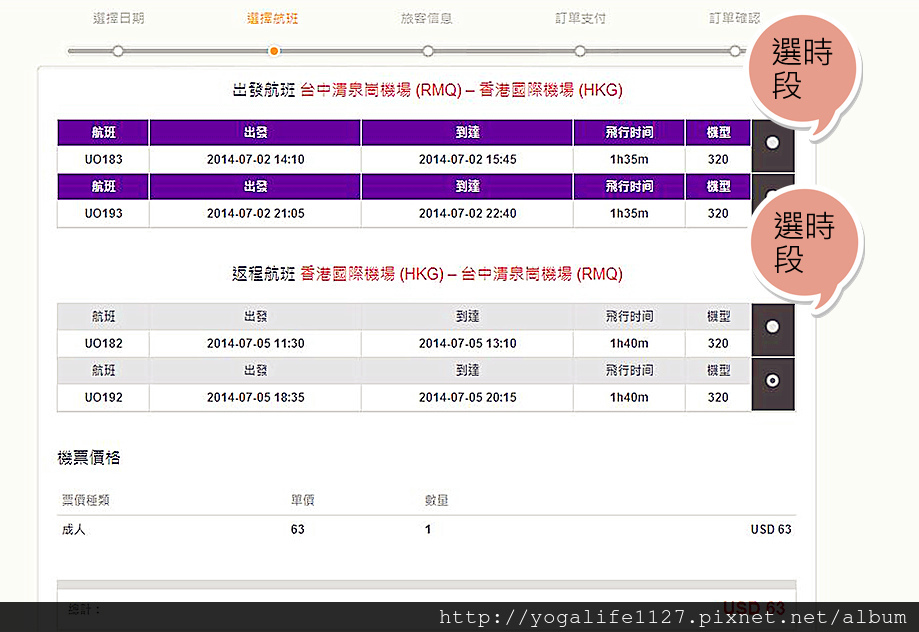Viewport: 919px width, 632px height.
Task: Click the 返程航班 route heading
Action: point(427,274)
